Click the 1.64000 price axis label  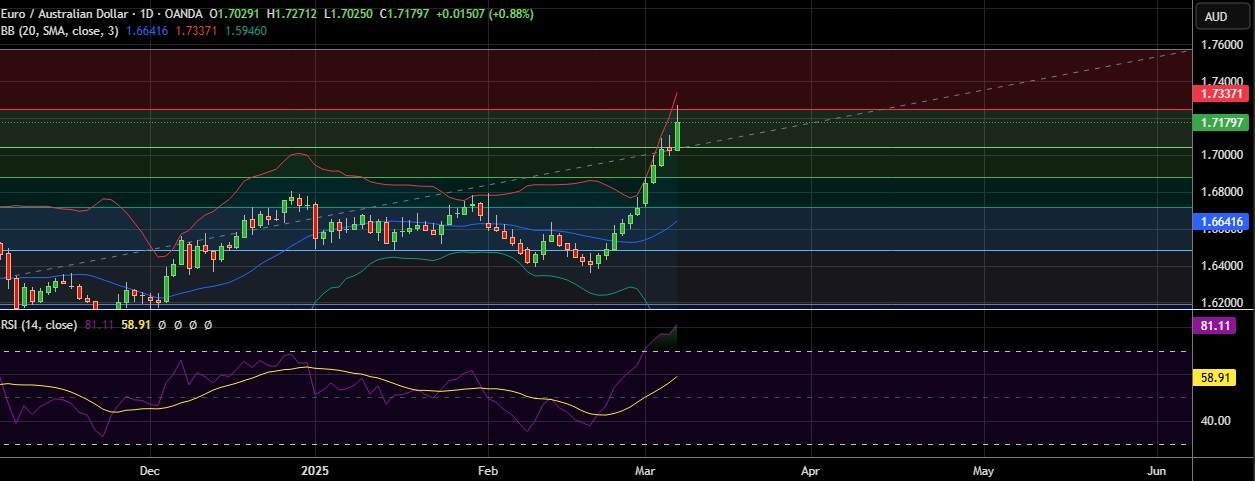click(1221, 266)
